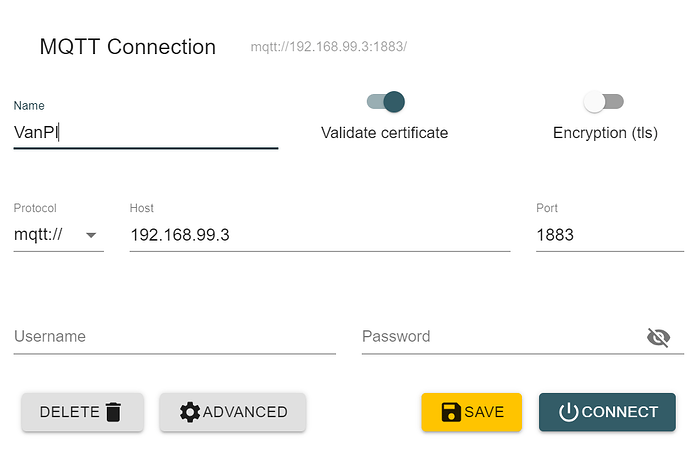690x457 pixels.
Task: Click the trash can icon on Delete
Action: click(x=113, y=412)
